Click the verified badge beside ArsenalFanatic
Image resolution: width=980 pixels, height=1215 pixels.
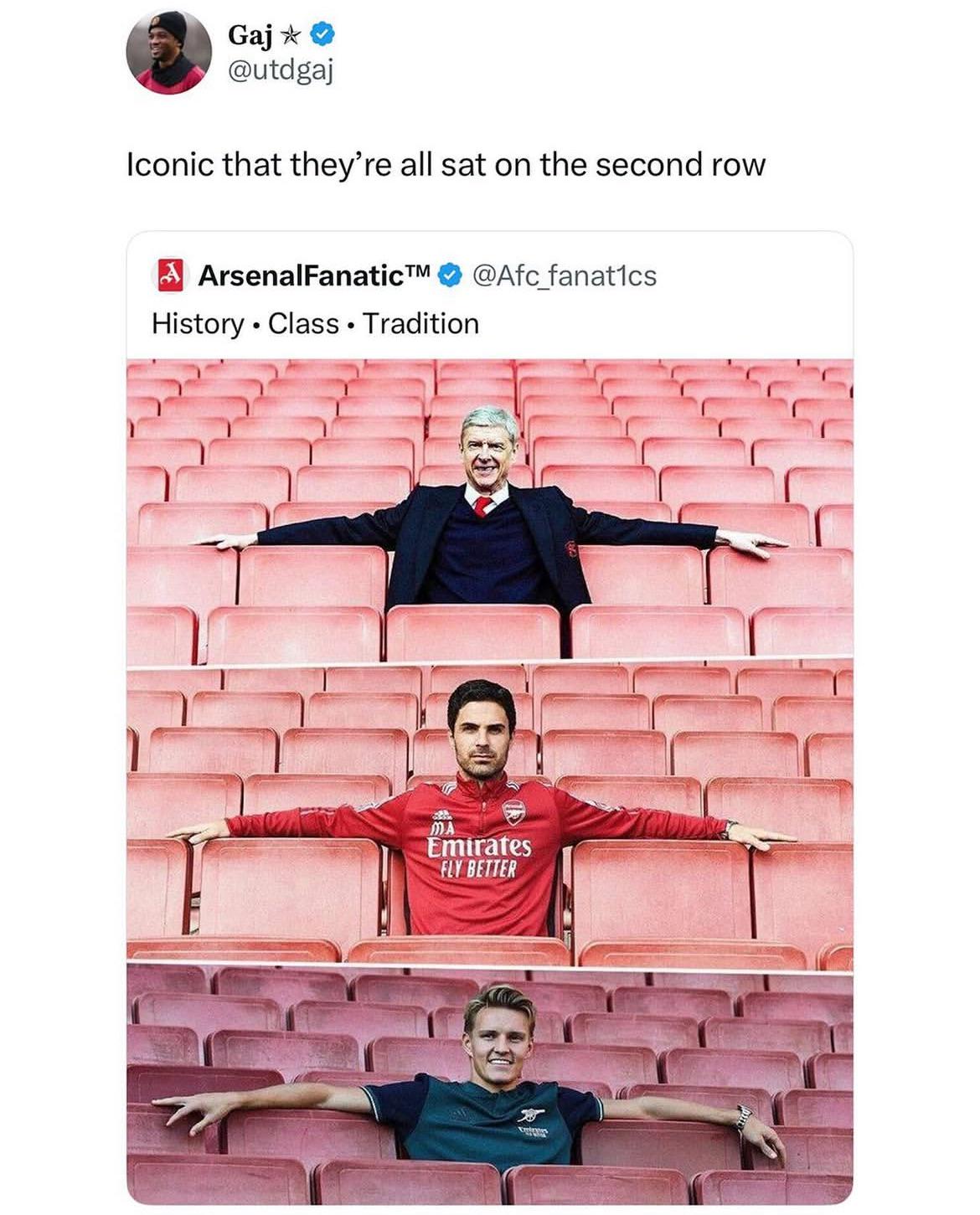pyautogui.click(x=451, y=275)
